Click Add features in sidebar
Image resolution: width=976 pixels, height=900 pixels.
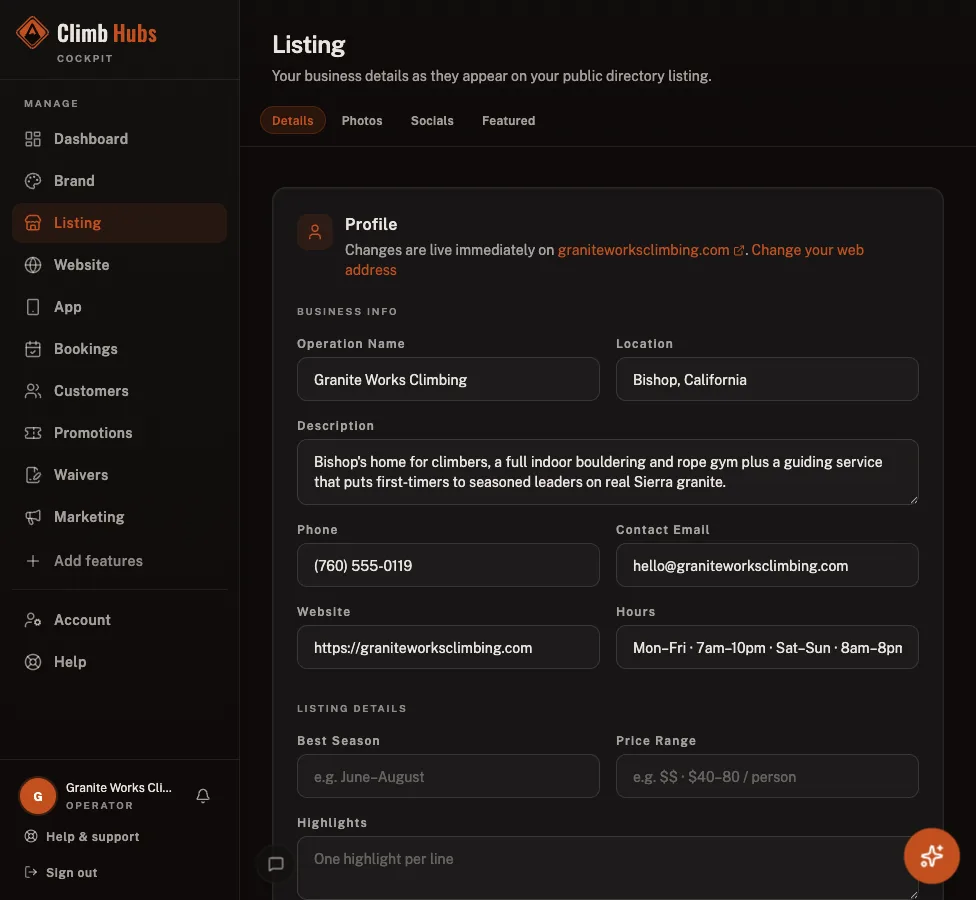click(120, 561)
